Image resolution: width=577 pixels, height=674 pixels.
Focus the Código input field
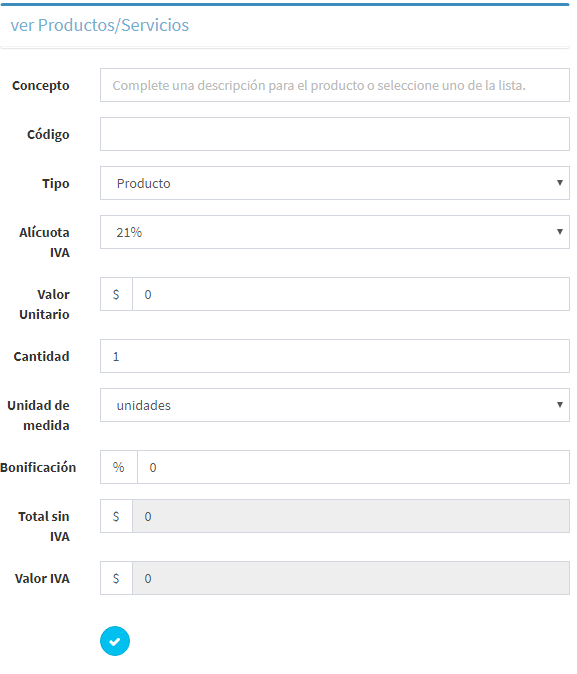[x=335, y=134]
